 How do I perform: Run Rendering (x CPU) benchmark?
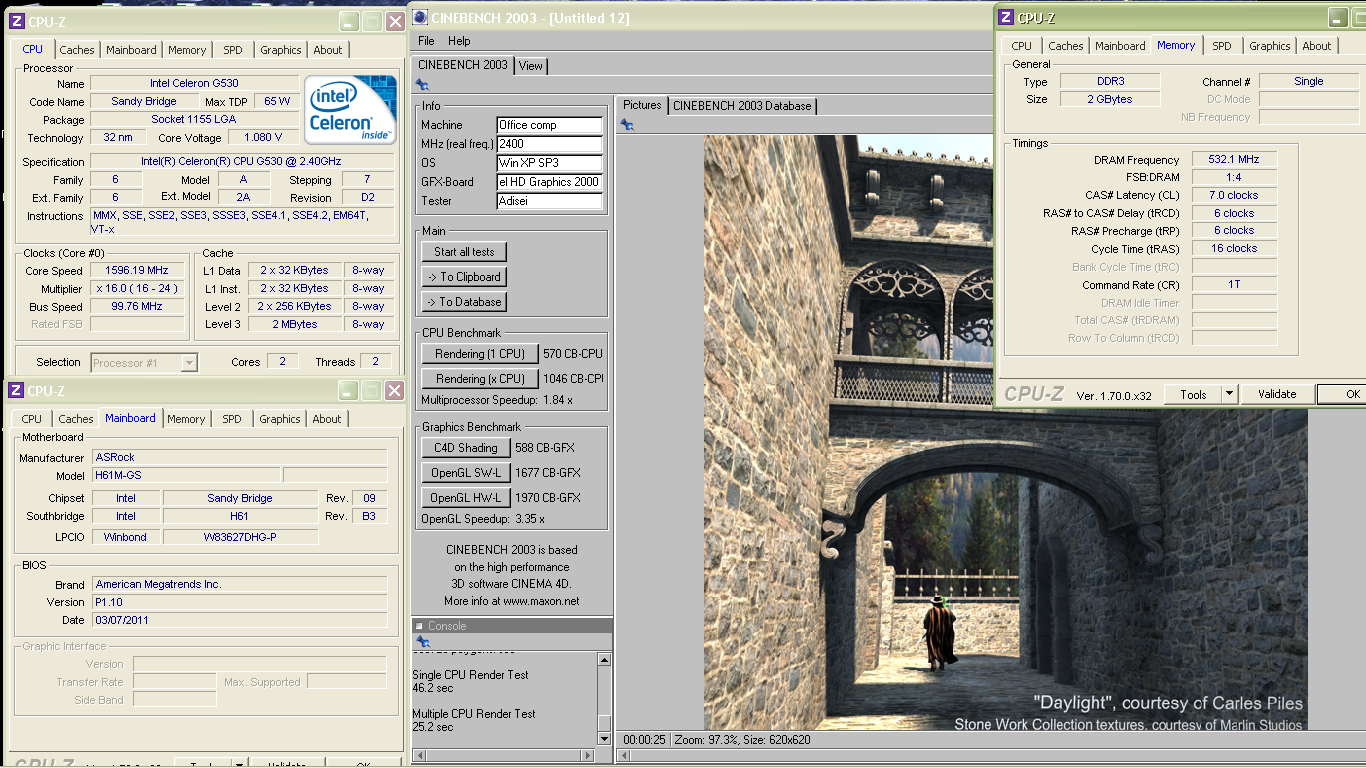(x=480, y=379)
